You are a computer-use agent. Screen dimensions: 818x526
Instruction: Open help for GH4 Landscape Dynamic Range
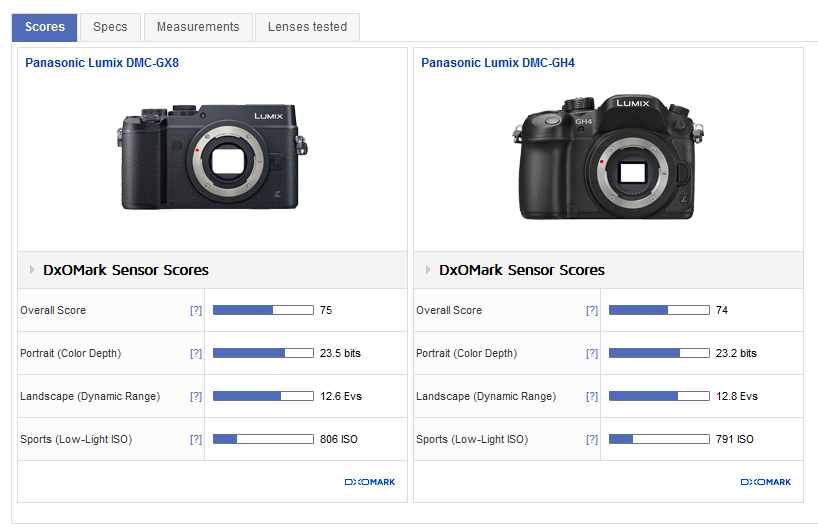(592, 397)
